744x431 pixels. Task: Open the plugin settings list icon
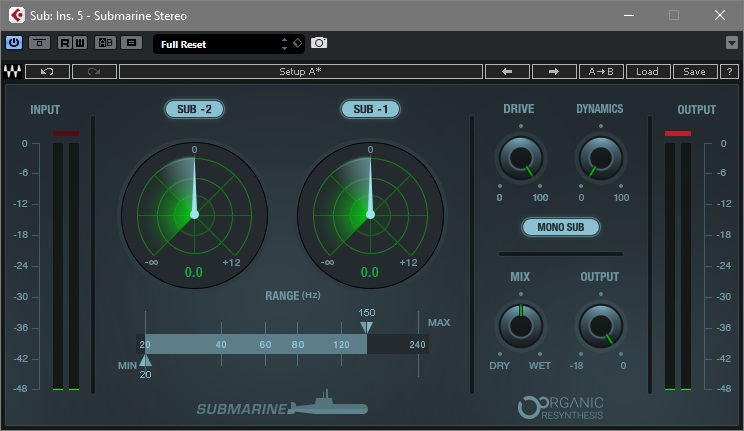pyautogui.click(x=131, y=43)
